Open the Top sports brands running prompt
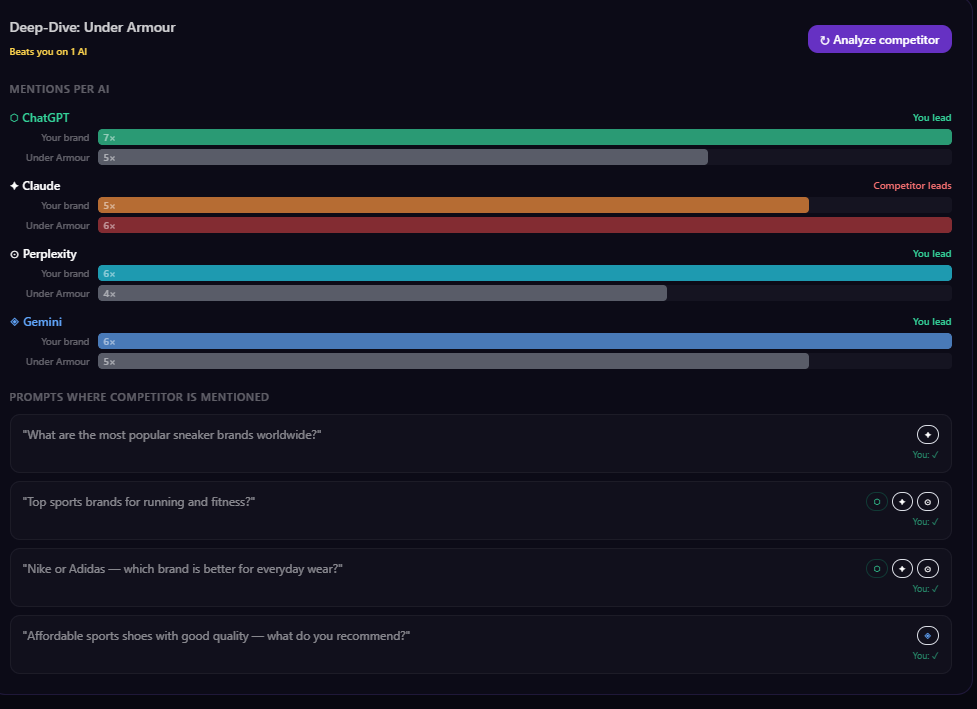Image resolution: width=977 pixels, height=709 pixels. pos(480,510)
